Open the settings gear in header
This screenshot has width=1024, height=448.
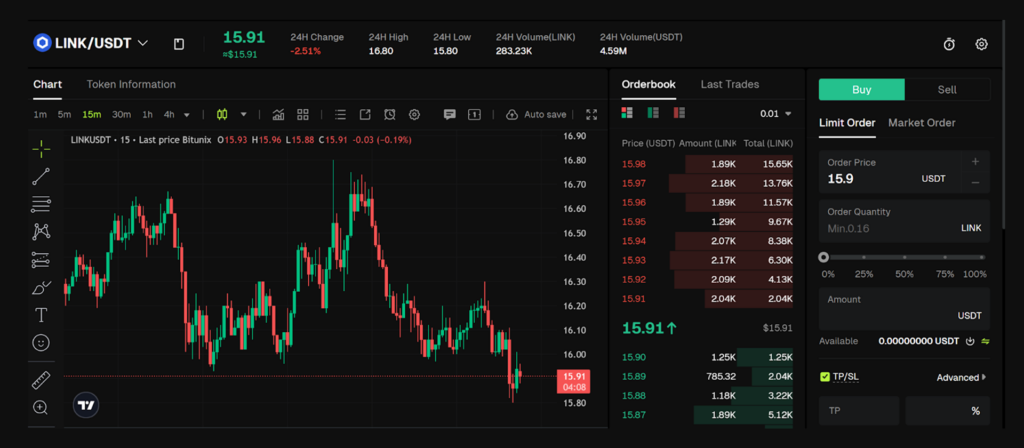(981, 44)
